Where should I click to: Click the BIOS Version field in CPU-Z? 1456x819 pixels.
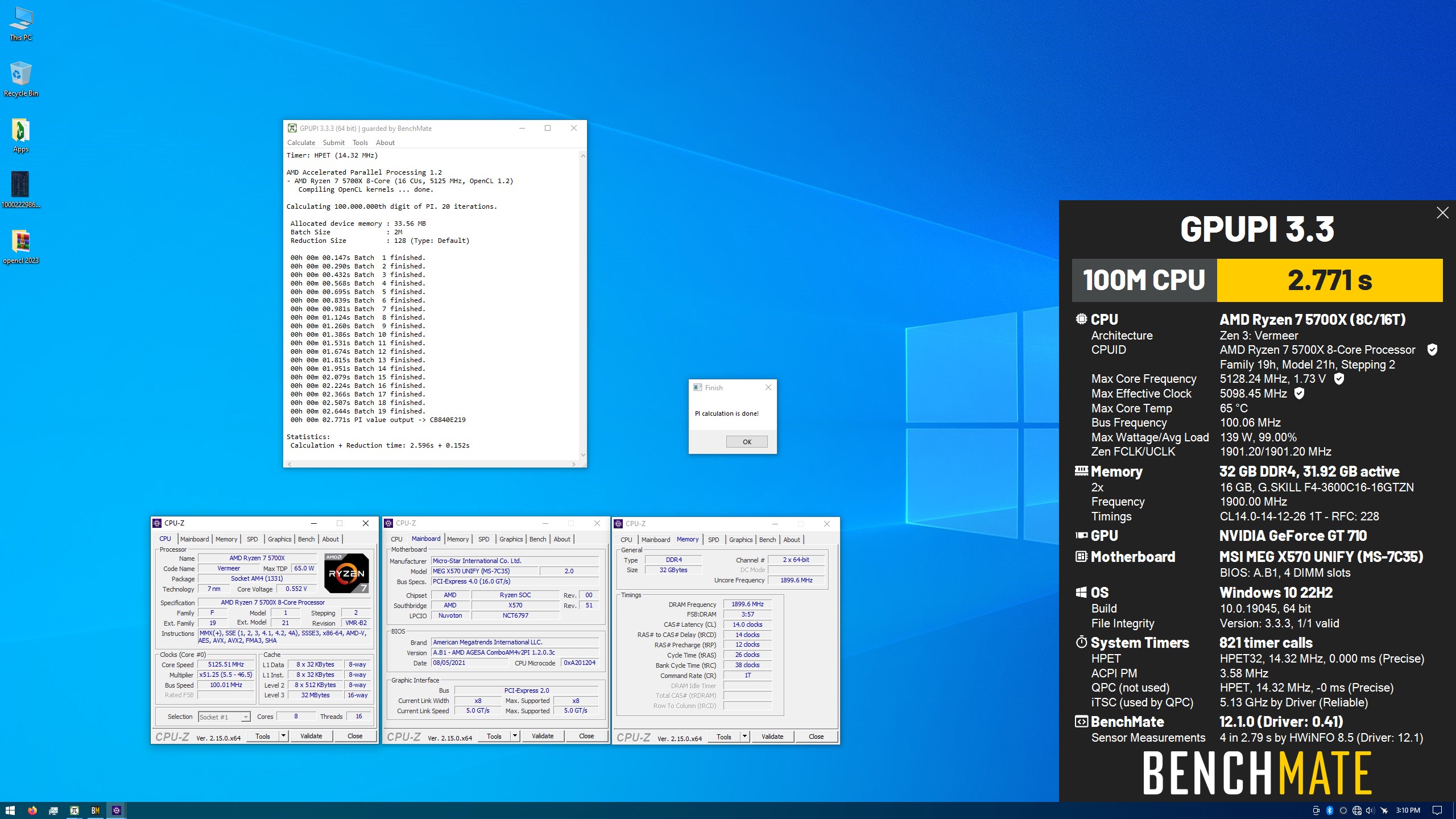tap(515, 652)
